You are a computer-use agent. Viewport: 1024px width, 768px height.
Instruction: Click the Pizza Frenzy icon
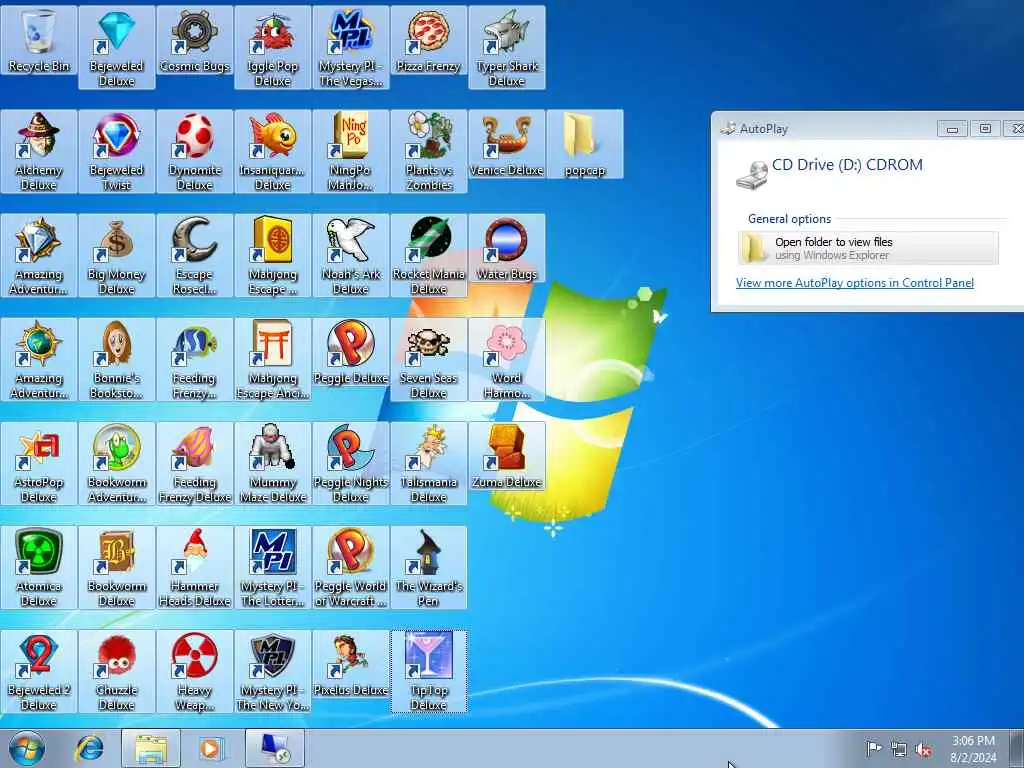(428, 40)
